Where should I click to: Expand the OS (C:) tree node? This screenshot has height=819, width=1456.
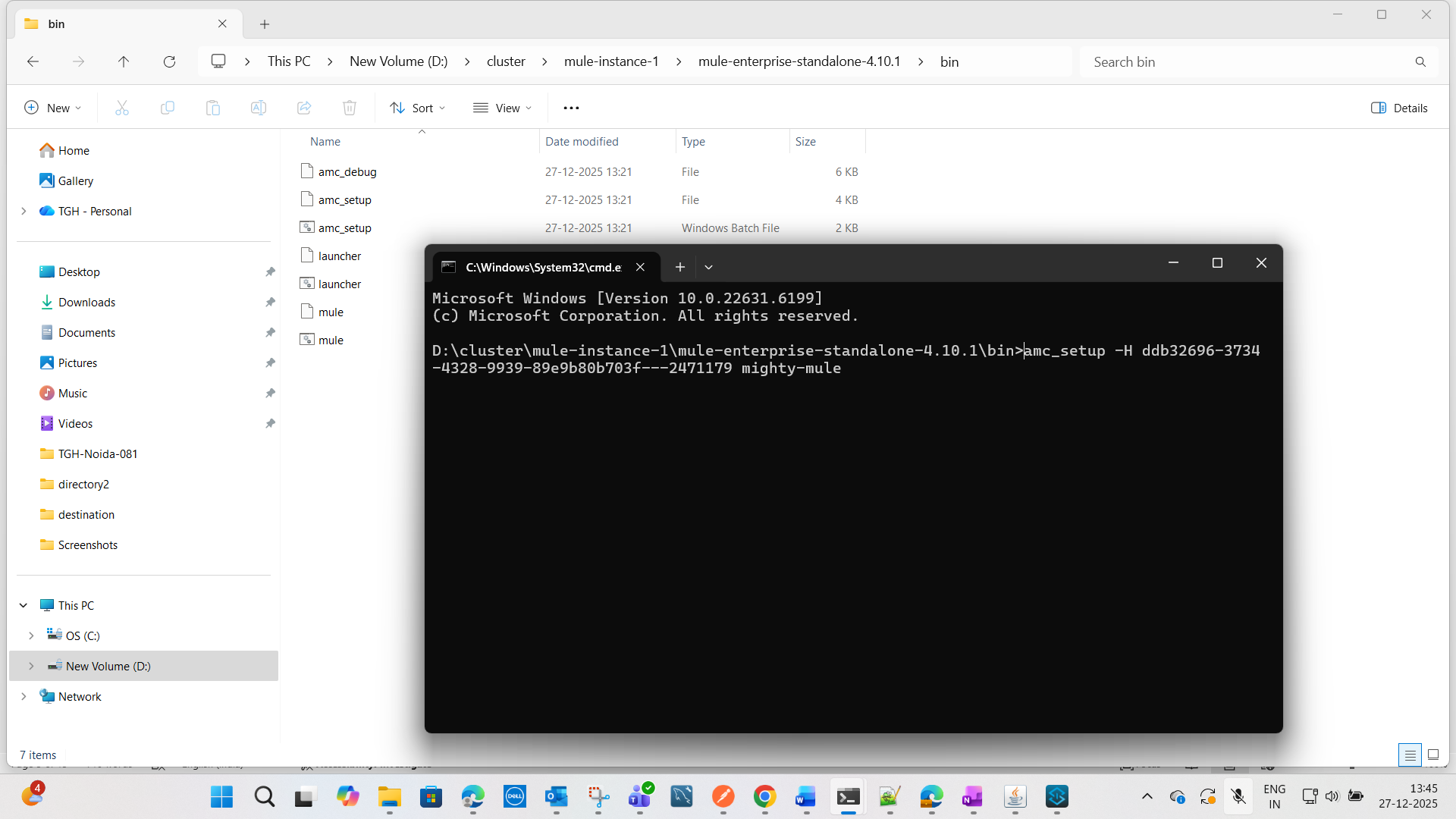point(31,635)
